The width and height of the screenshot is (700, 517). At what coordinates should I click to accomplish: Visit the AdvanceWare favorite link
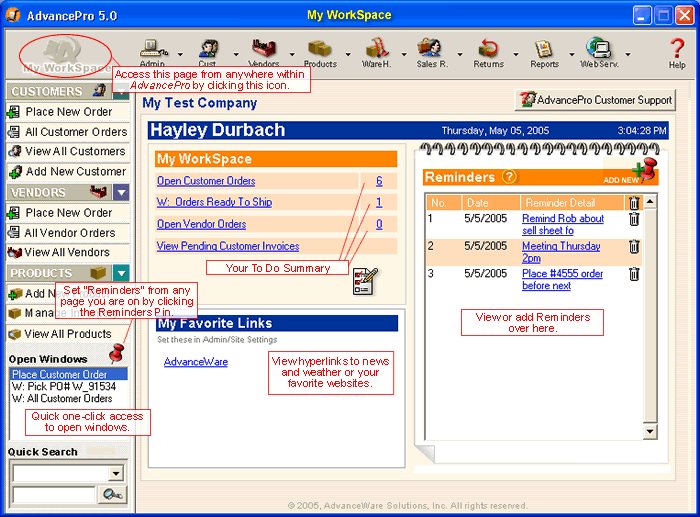coord(196,362)
